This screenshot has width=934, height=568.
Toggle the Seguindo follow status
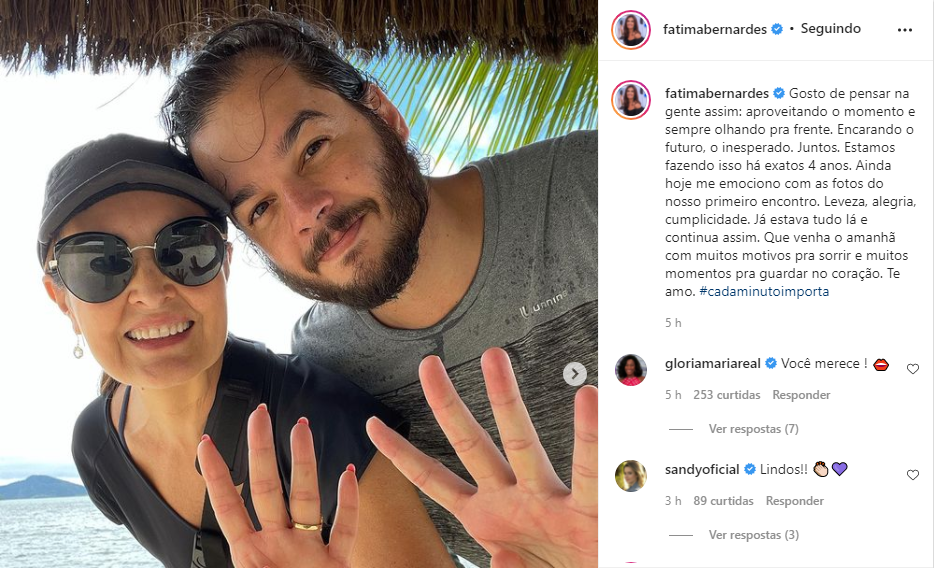(x=830, y=29)
